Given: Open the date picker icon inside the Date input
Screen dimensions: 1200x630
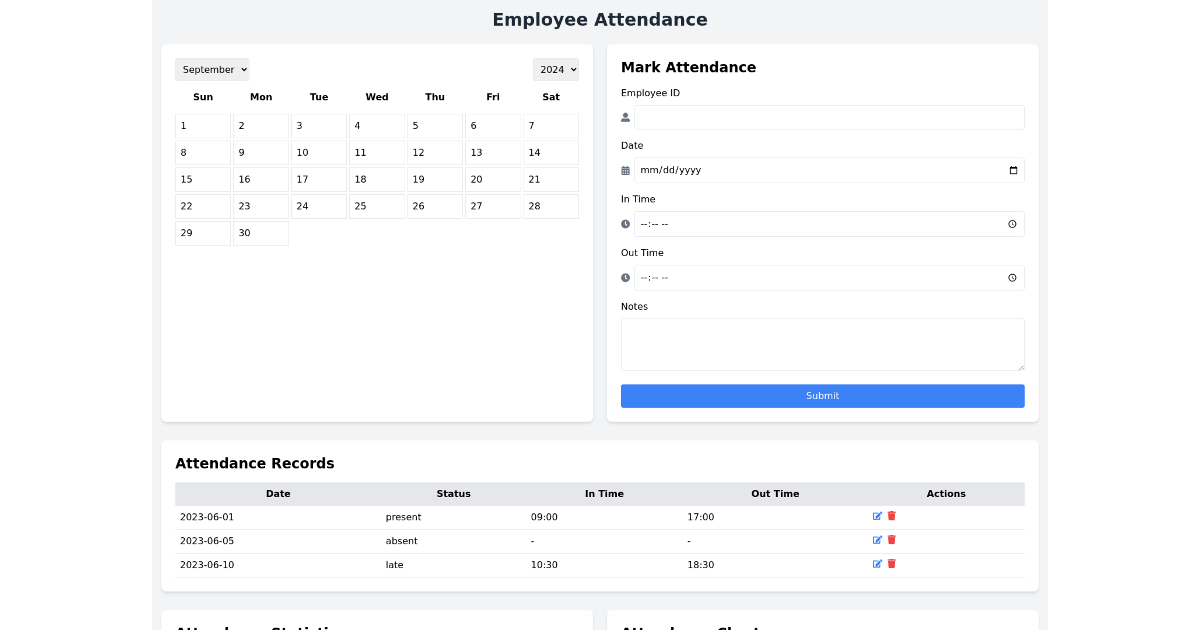Looking at the screenshot, I should point(1012,170).
